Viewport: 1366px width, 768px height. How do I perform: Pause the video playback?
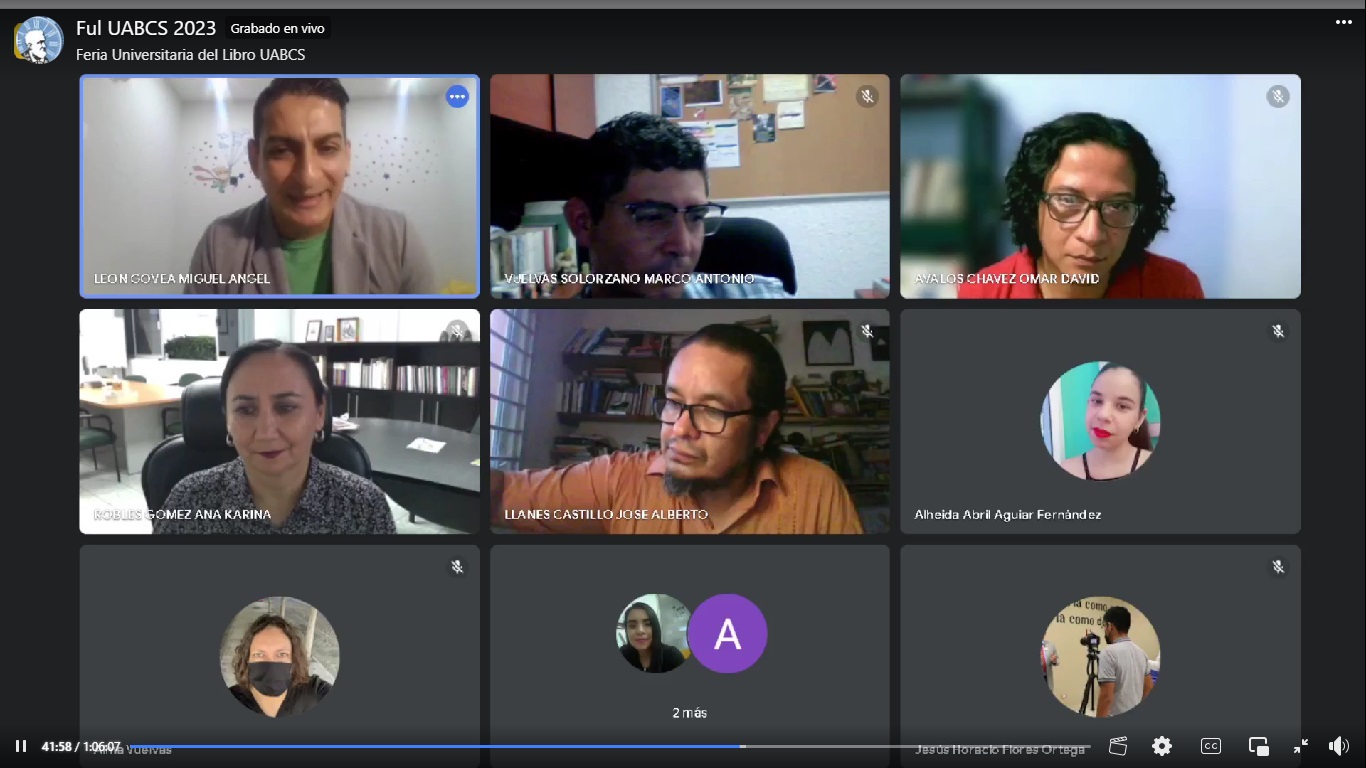point(21,746)
